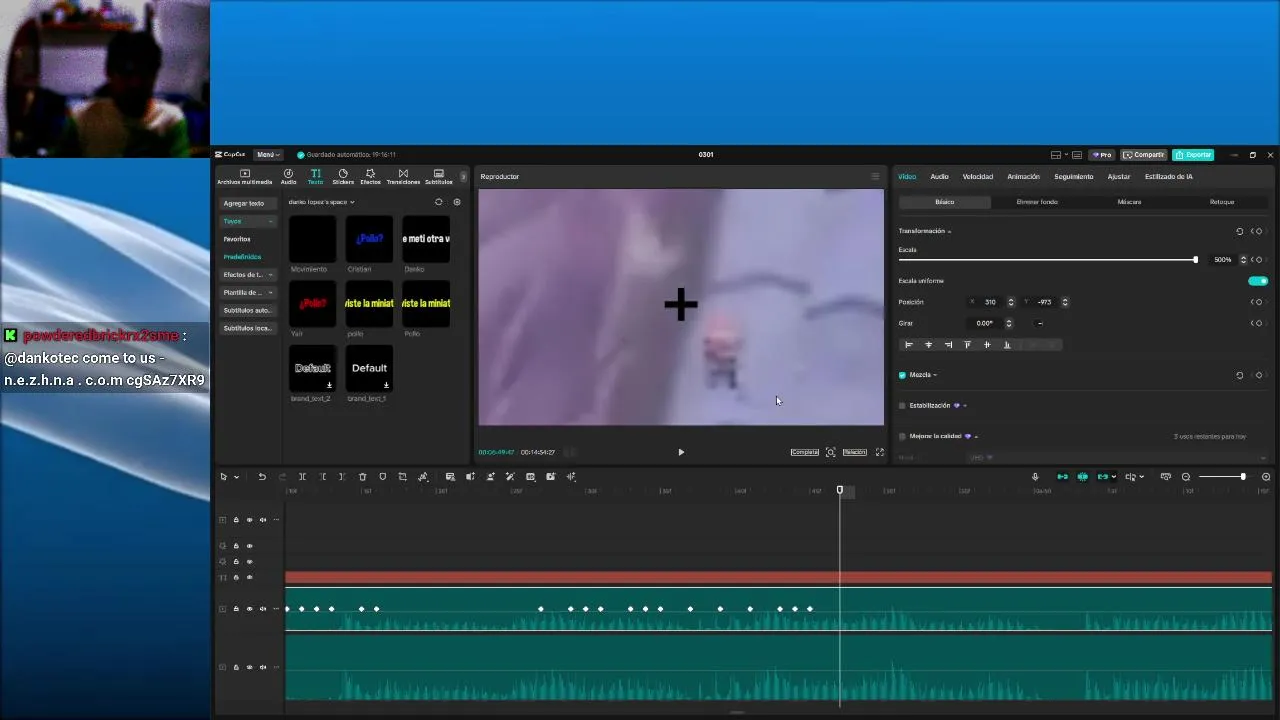The height and width of the screenshot is (720, 1280).
Task: Lock the top timeline track
Action: tap(236, 520)
